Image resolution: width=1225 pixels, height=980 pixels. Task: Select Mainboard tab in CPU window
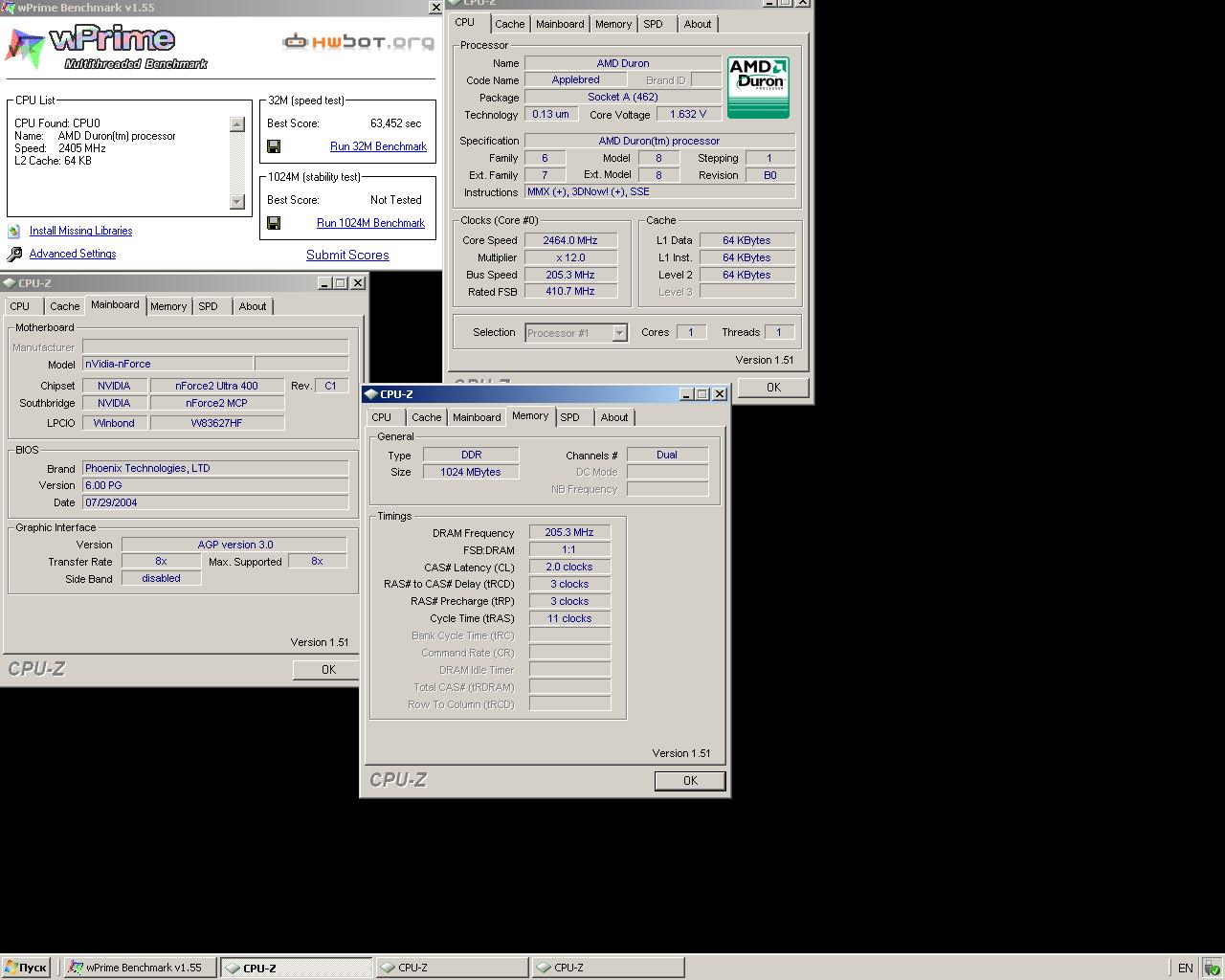[x=560, y=24]
